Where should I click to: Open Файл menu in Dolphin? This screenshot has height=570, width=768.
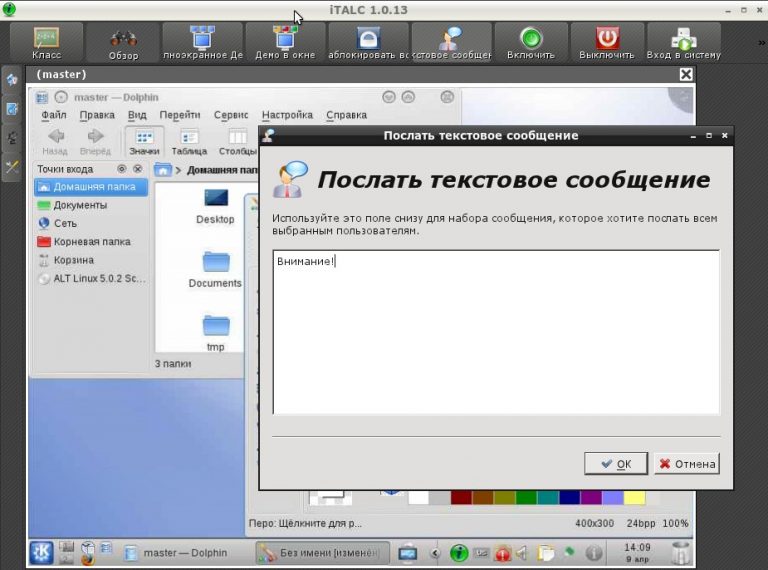coord(53,115)
